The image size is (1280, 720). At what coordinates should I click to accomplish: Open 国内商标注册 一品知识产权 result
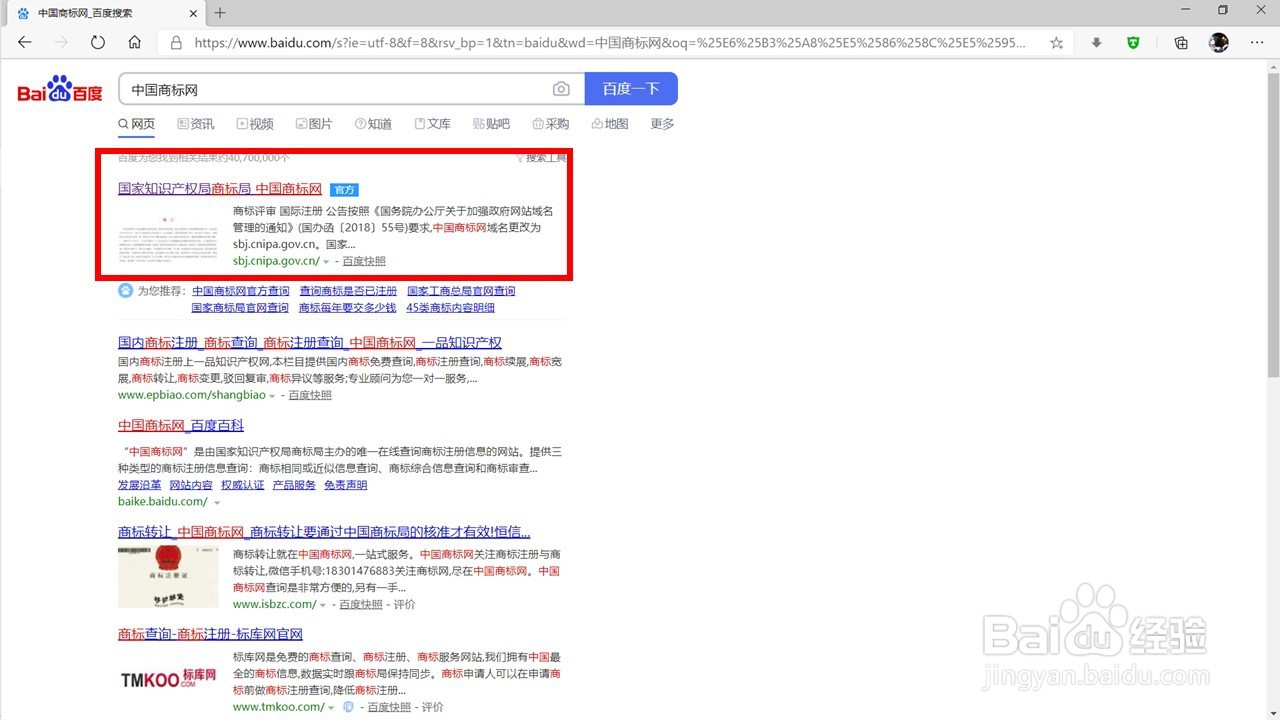(310, 343)
